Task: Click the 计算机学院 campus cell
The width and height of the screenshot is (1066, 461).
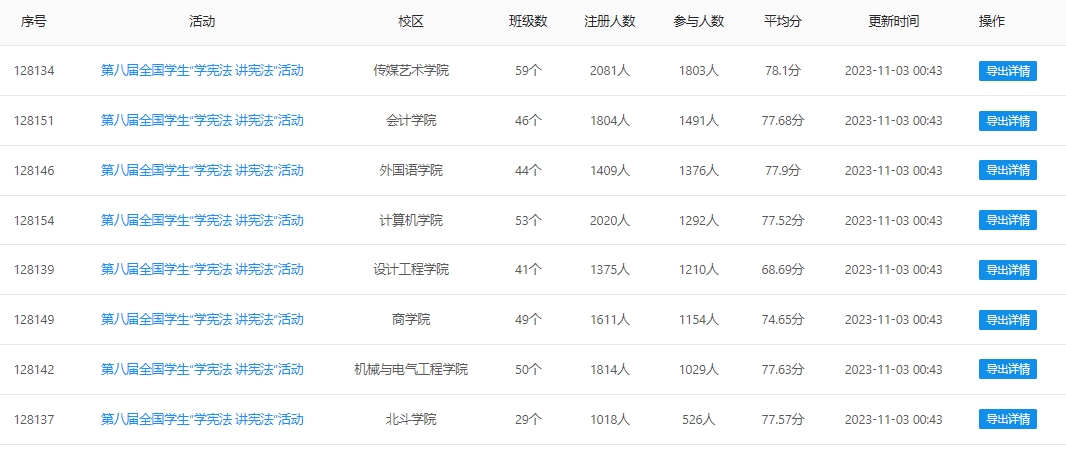Action: click(x=411, y=220)
